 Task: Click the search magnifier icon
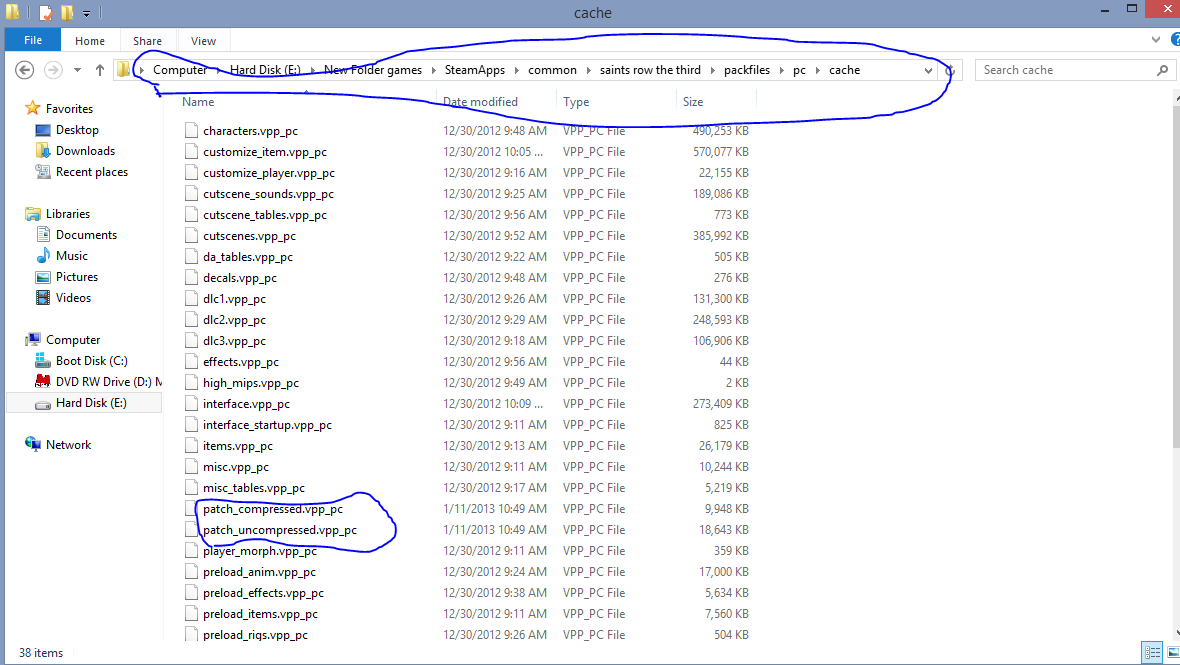click(1163, 70)
